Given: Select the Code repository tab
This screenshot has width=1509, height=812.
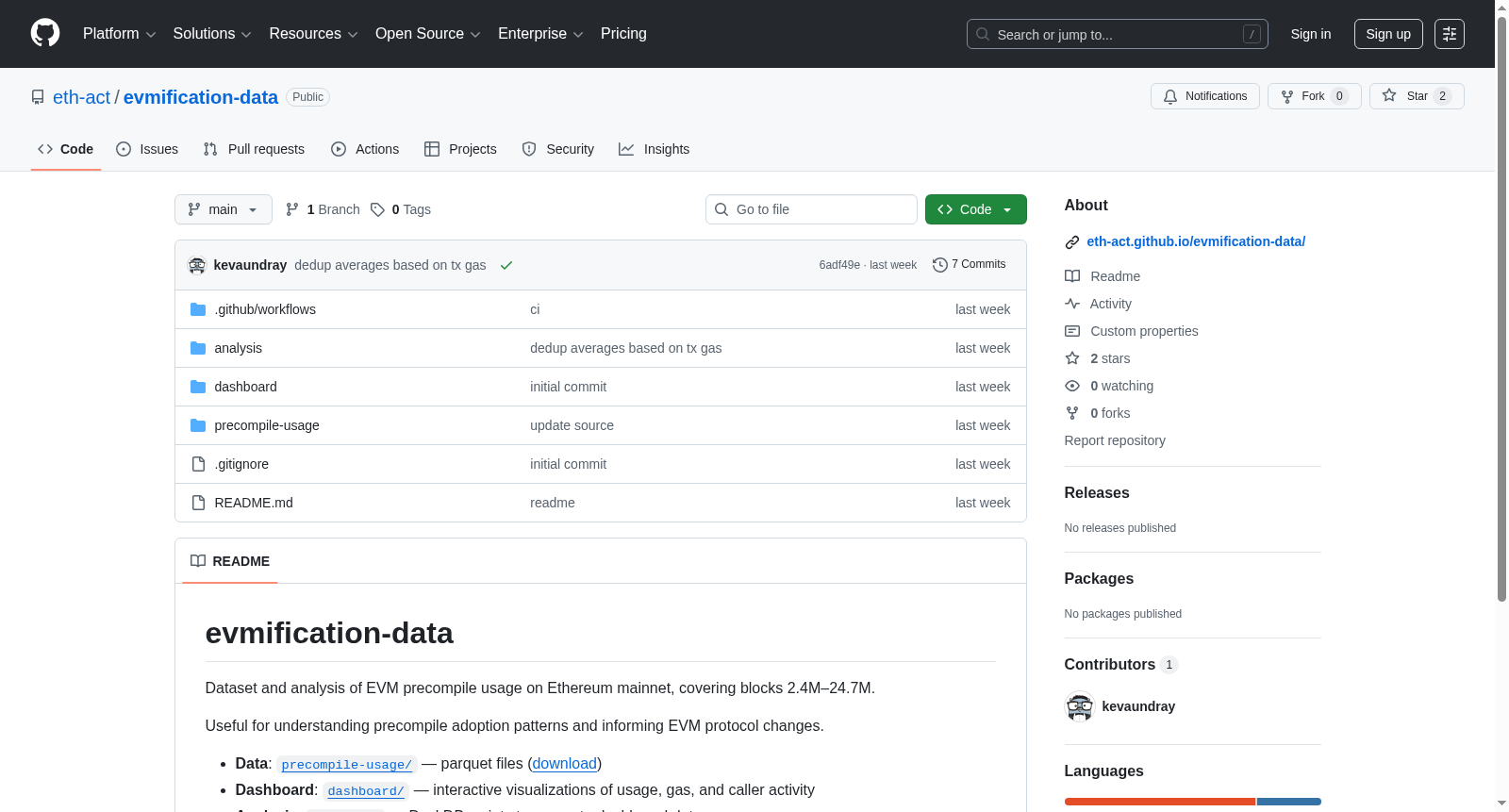Looking at the screenshot, I should tap(66, 149).
